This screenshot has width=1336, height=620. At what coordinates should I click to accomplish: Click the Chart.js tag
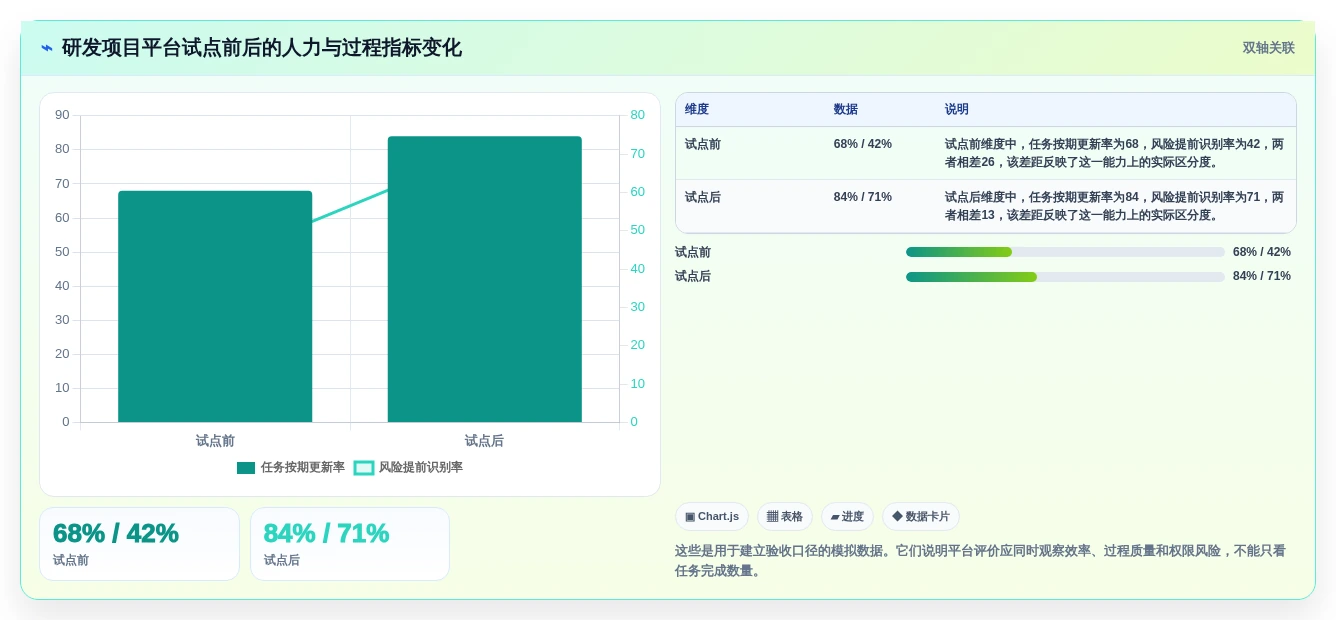tap(712, 516)
